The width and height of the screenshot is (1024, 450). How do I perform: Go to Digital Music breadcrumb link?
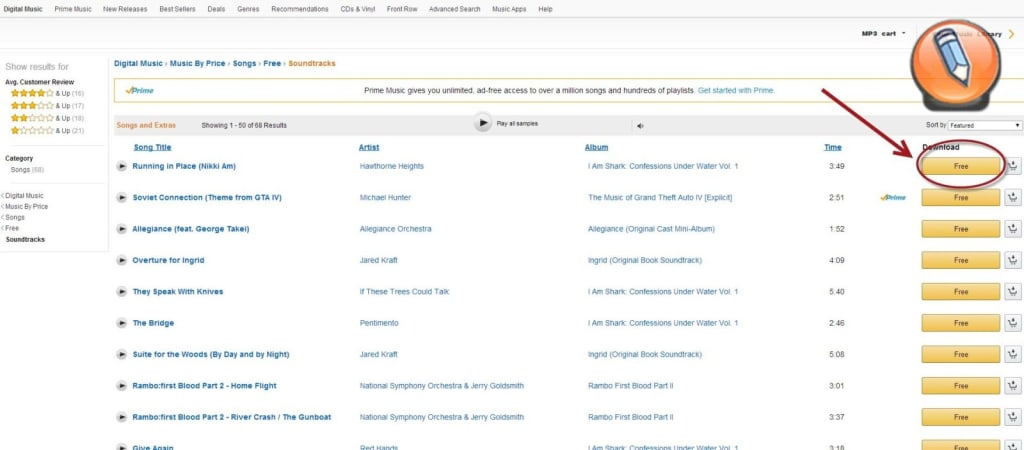tap(138, 63)
